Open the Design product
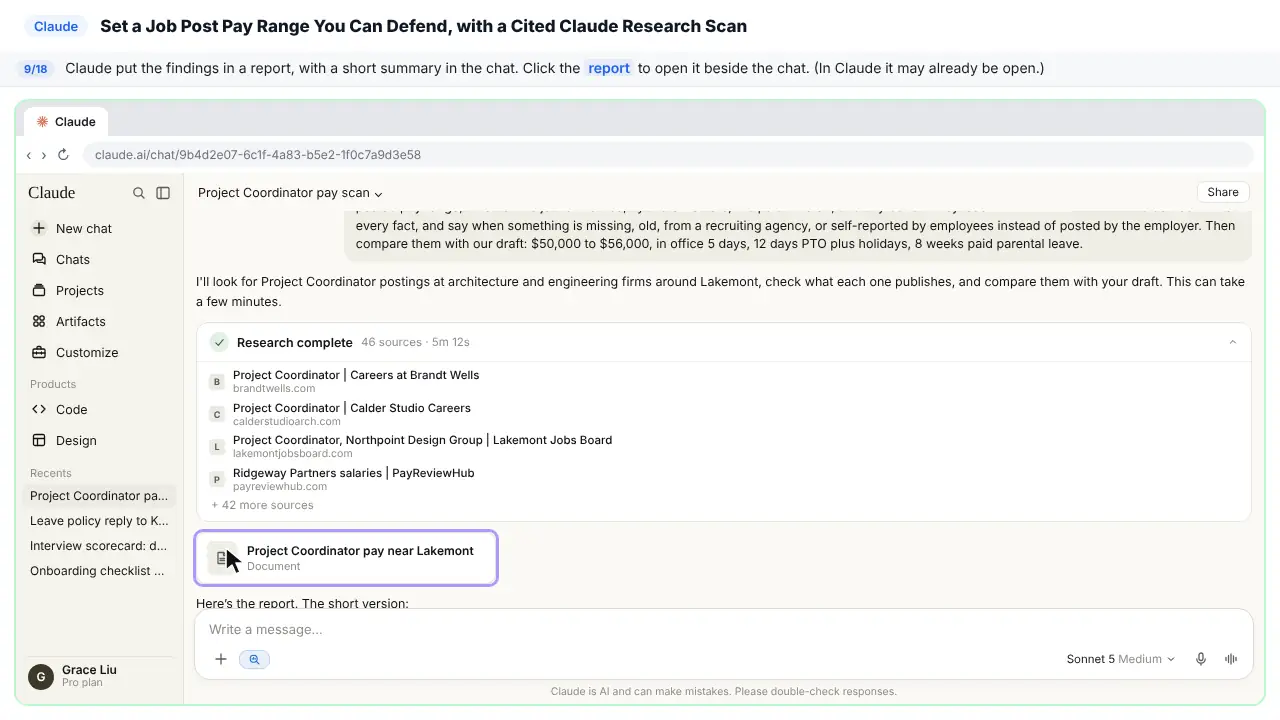Viewport: 1280px width, 720px height. [99, 440]
